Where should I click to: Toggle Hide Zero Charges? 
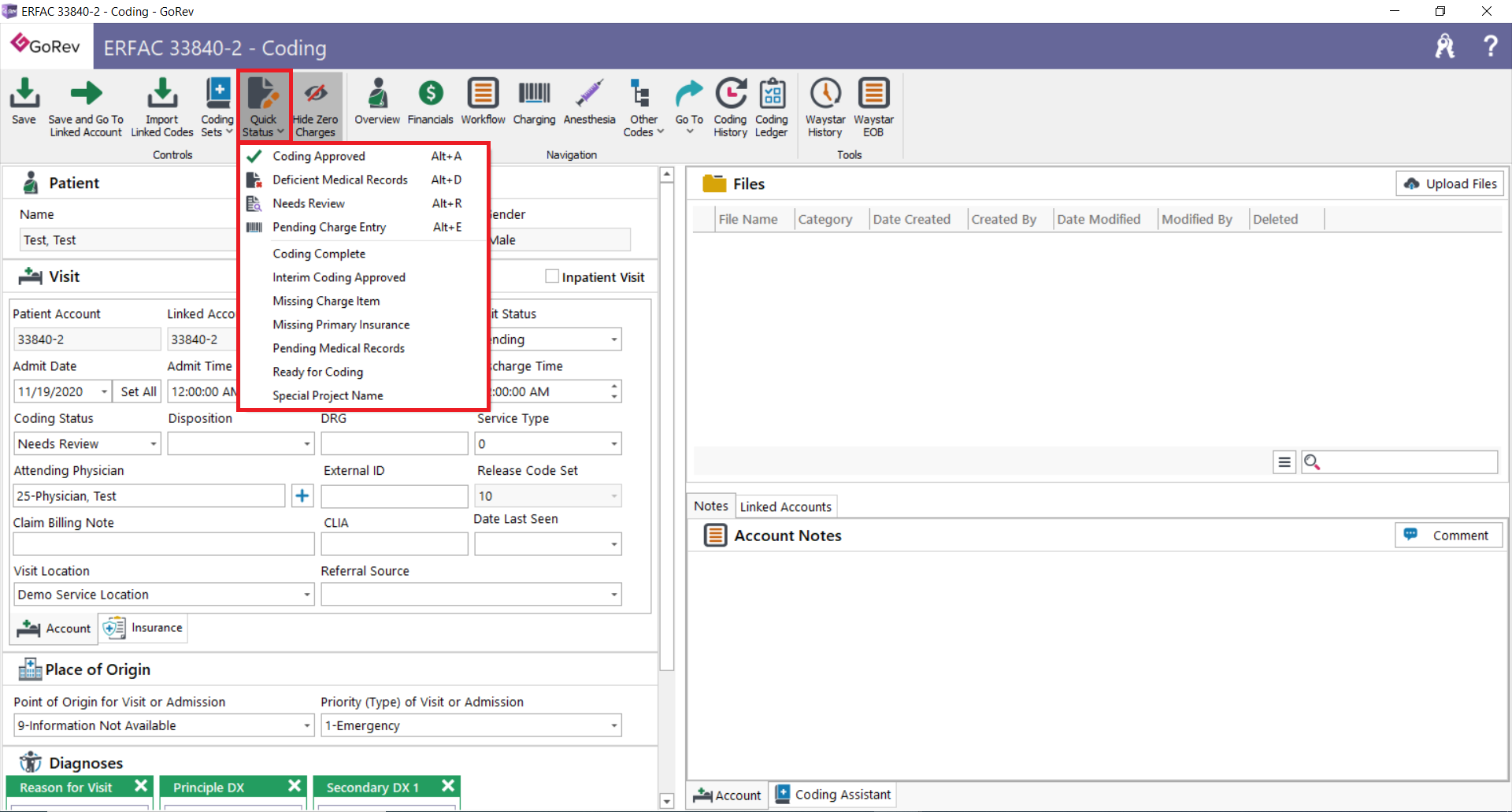tap(316, 108)
